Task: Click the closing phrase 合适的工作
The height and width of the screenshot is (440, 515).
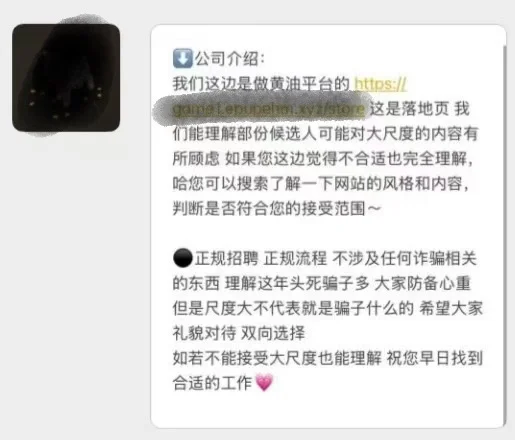Action: click(x=212, y=383)
